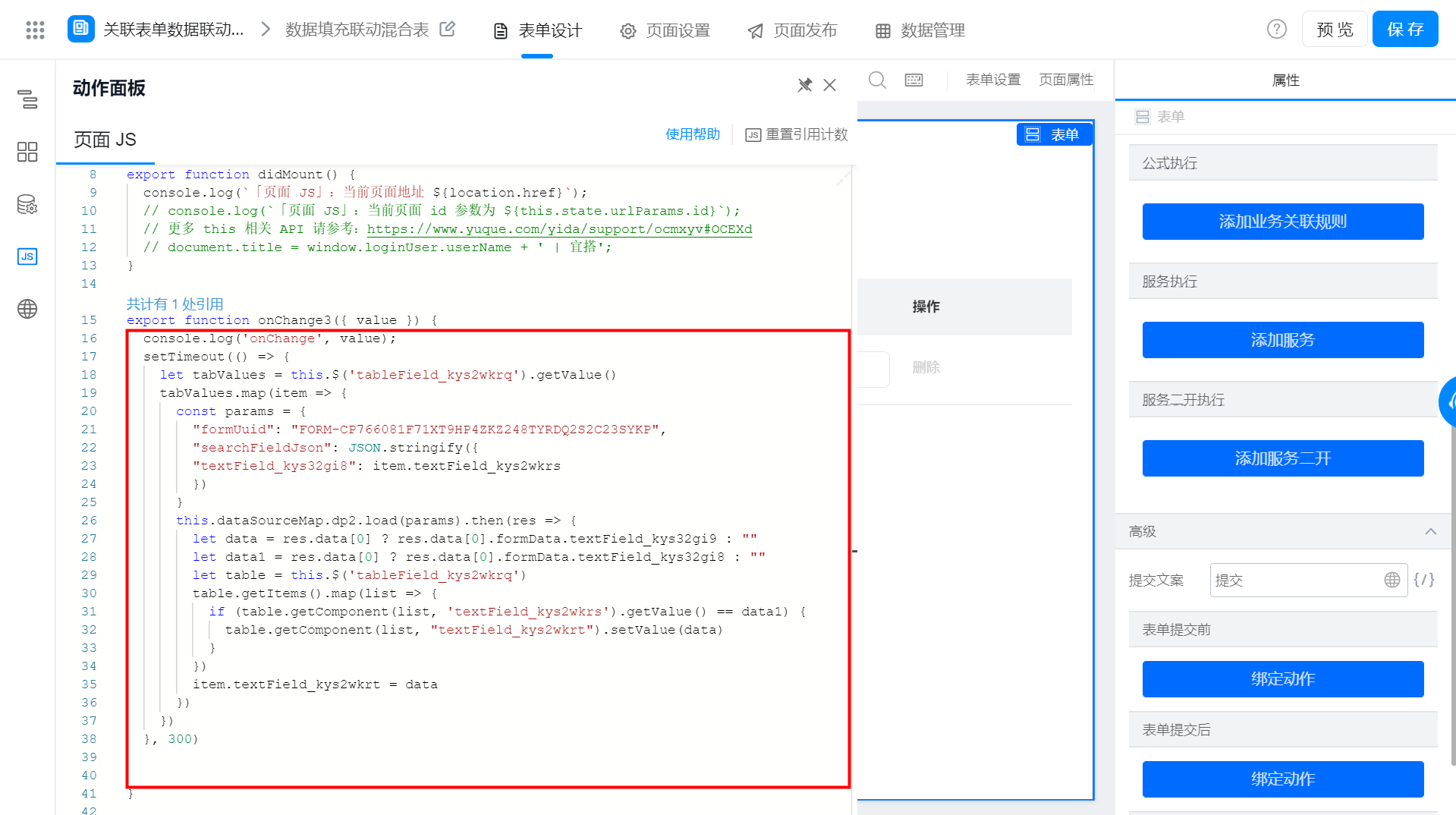Open the outline tree sidebar icon
The width and height of the screenshot is (1456, 815).
pos(27,99)
